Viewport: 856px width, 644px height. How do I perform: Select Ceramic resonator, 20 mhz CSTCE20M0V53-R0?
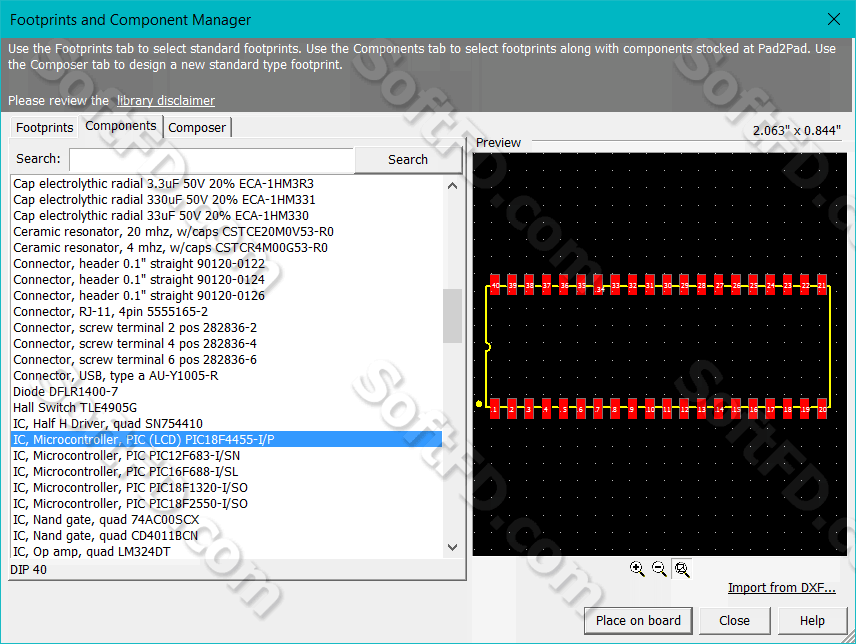(x=227, y=231)
